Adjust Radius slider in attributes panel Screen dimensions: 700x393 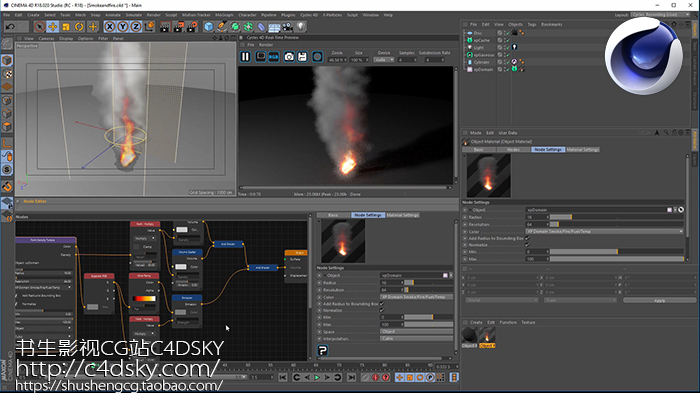tap(616, 217)
